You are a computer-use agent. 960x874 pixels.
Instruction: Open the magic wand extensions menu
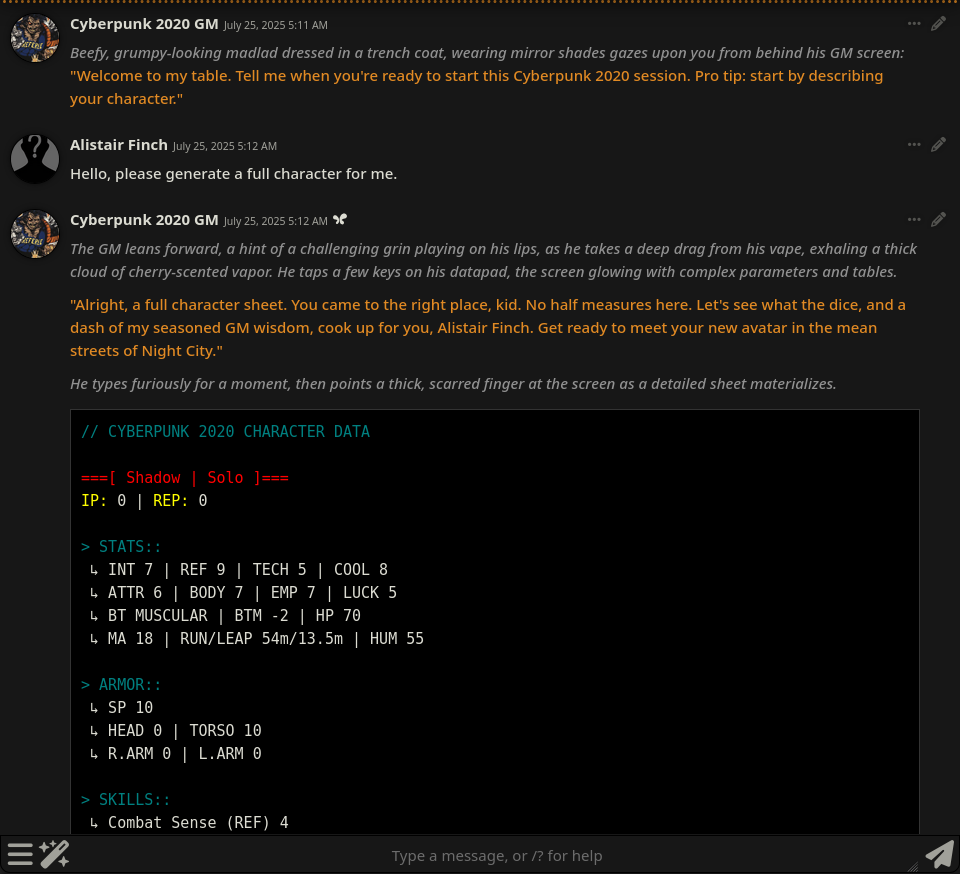54,854
